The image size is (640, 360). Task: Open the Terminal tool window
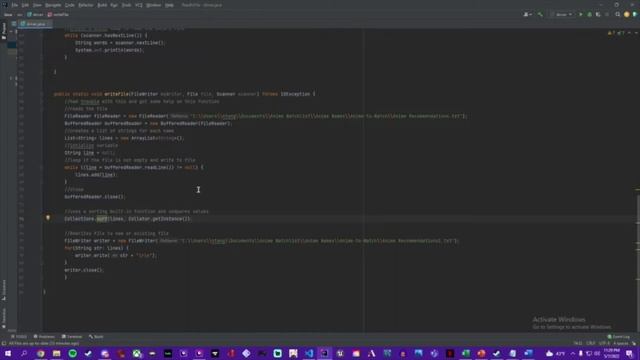tap(72, 337)
